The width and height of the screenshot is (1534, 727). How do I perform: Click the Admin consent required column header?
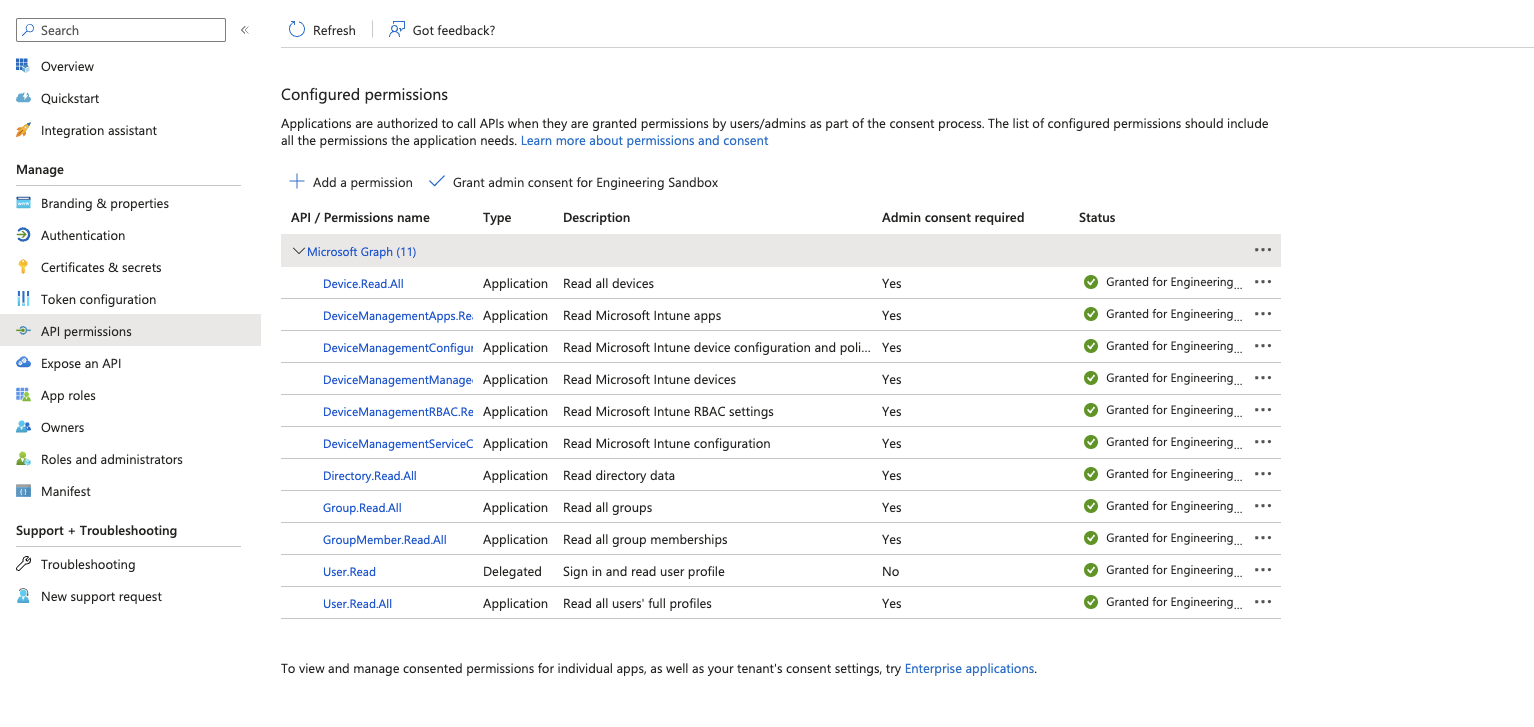(953, 217)
